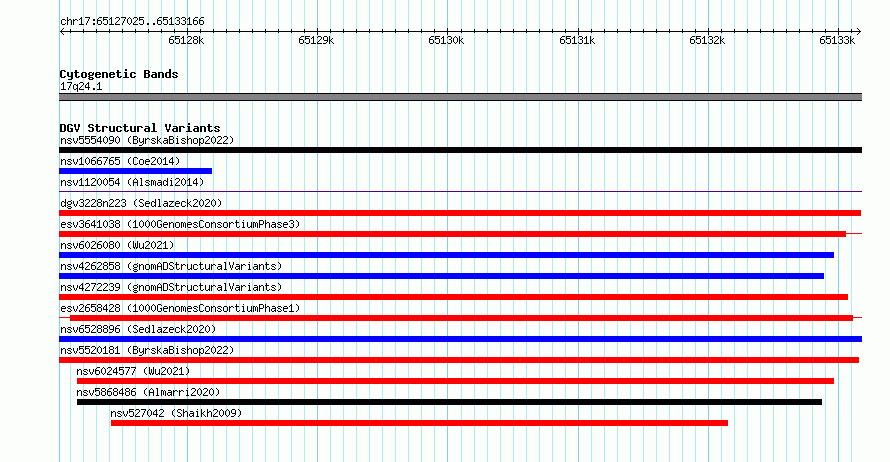Click the 65128k ruler position
This screenshot has height=462, width=890.
[186, 40]
